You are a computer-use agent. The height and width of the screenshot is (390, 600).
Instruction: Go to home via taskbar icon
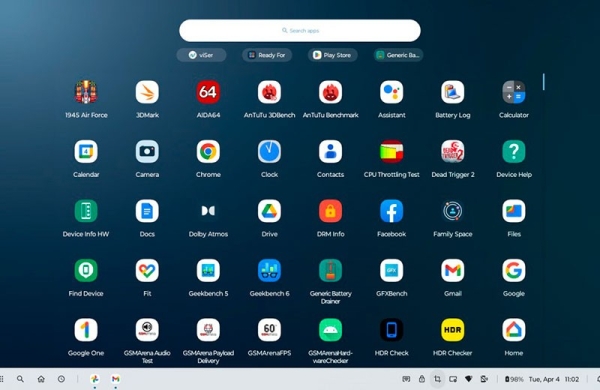[41, 379]
